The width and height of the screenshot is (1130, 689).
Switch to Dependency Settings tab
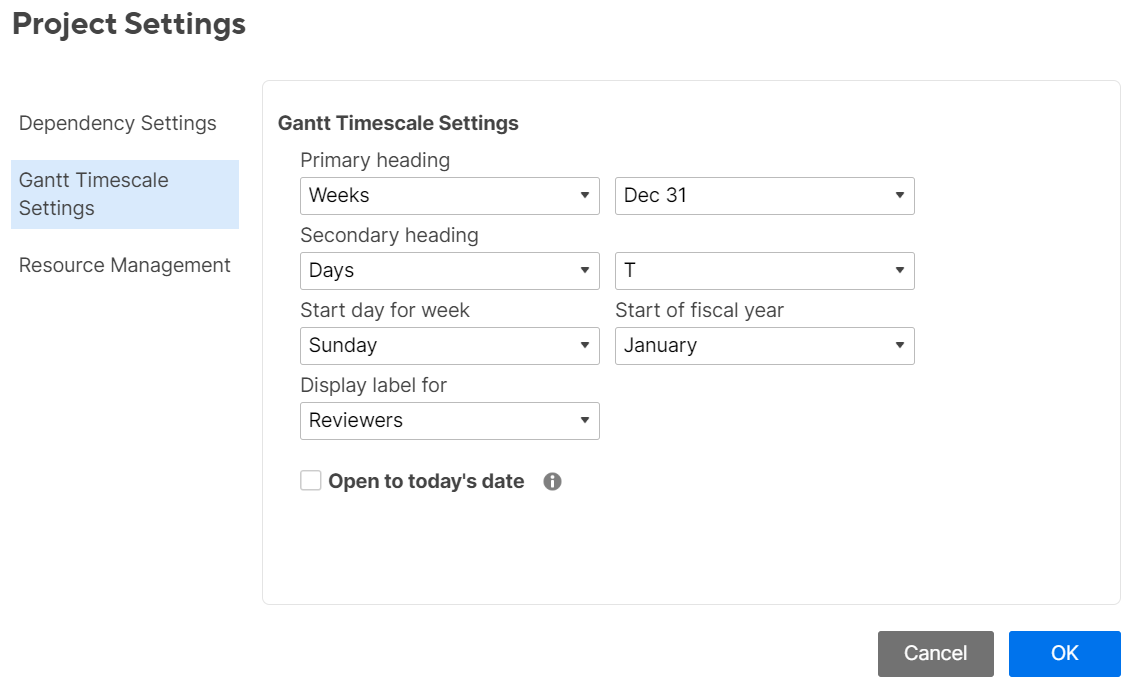click(118, 124)
